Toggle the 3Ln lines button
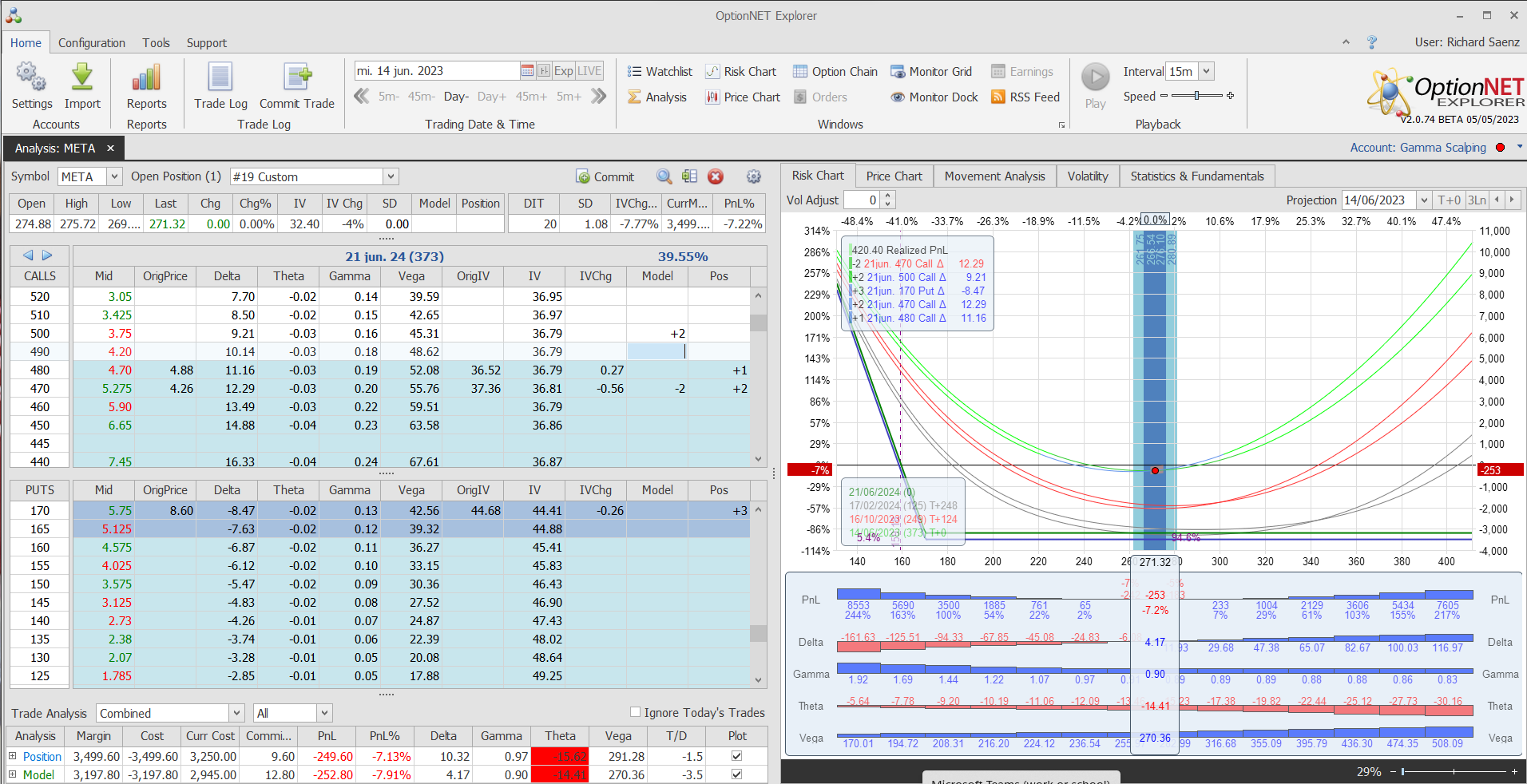1527x784 pixels. click(x=1477, y=200)
